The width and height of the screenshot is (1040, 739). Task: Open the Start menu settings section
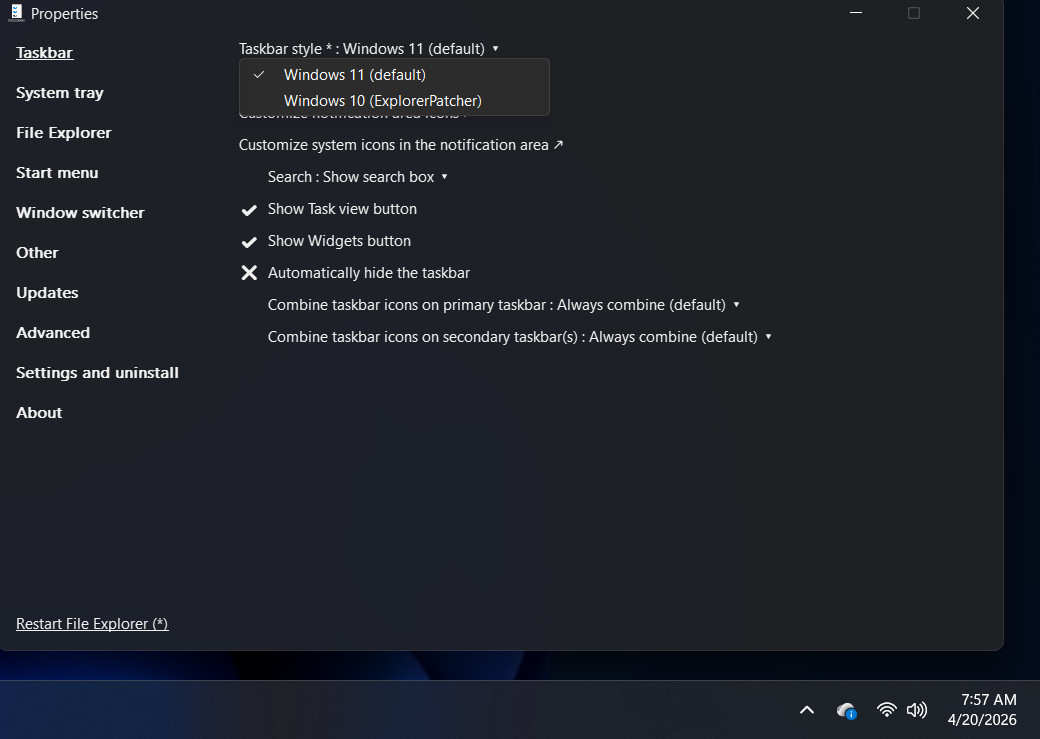pyautogui.click(x=57, y=172)
